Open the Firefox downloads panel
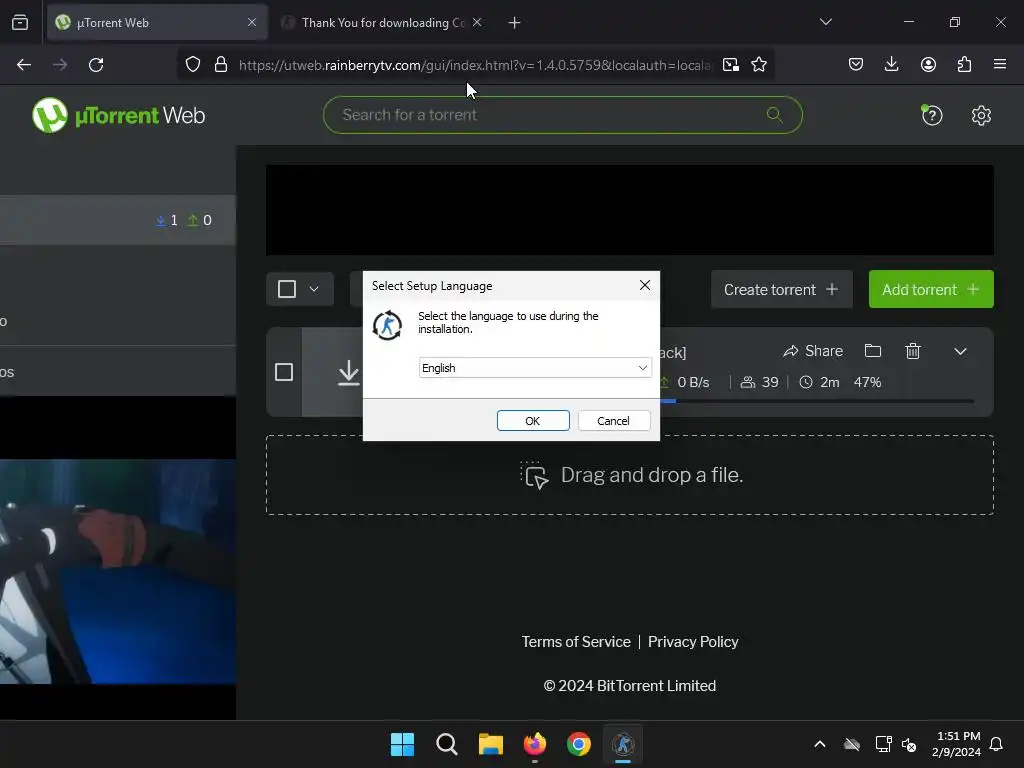Screen dimensions: 1024x768 (x=891, y=64)
